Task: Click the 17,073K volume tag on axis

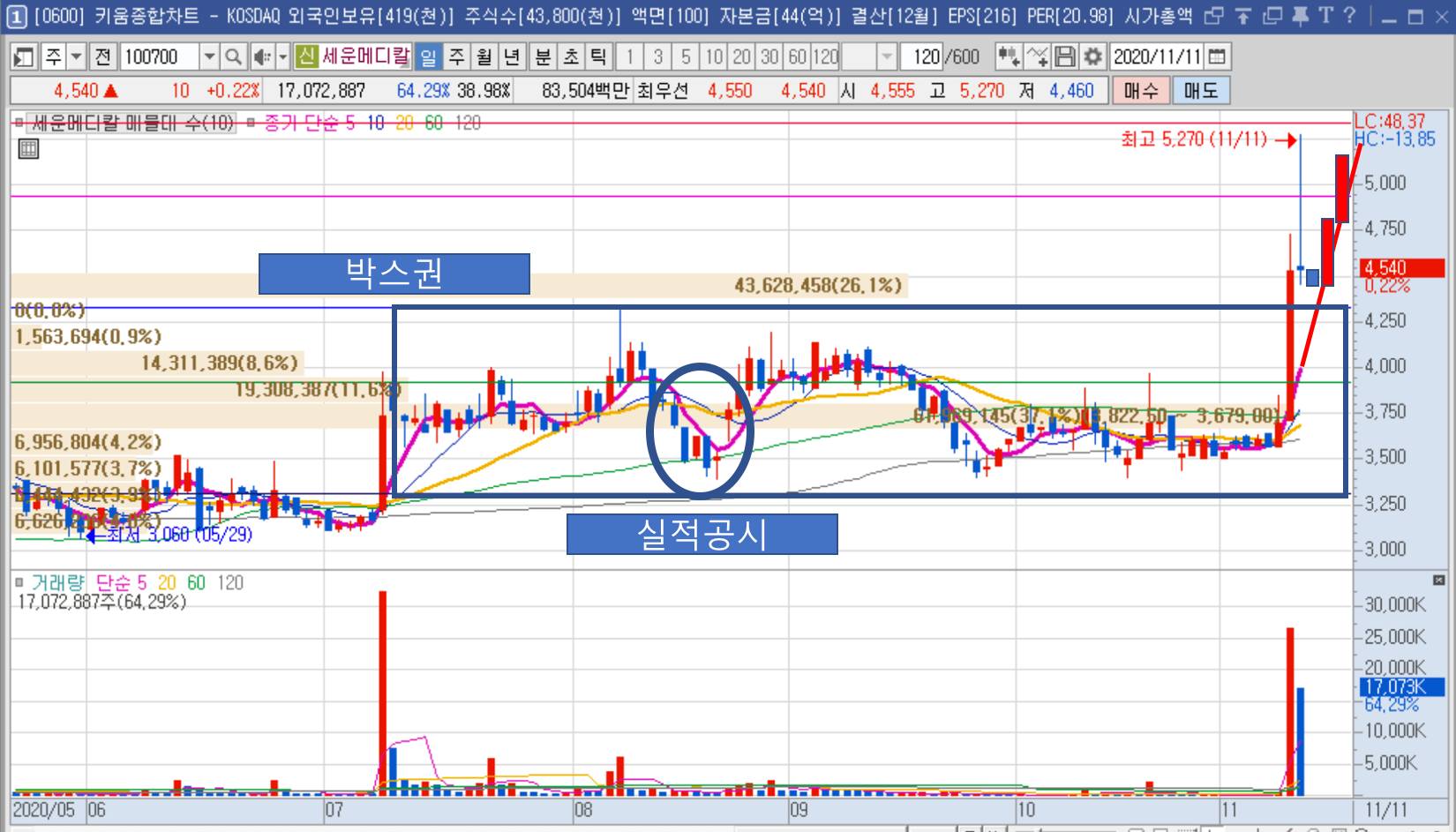Action: pyautogui.click(x=1402, y=687)
